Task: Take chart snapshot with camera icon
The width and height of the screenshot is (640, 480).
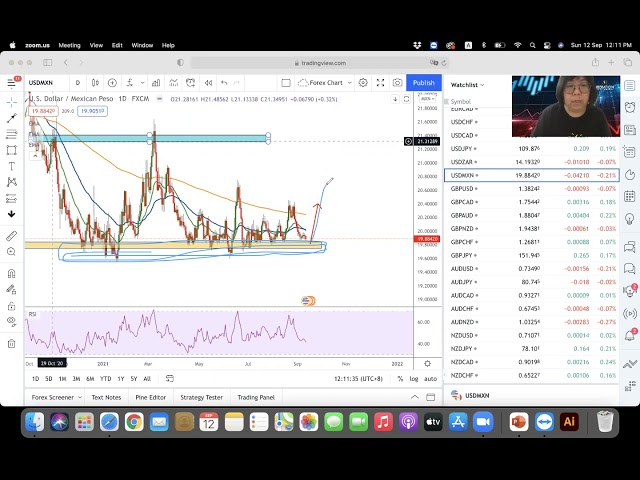Action: 398,83
